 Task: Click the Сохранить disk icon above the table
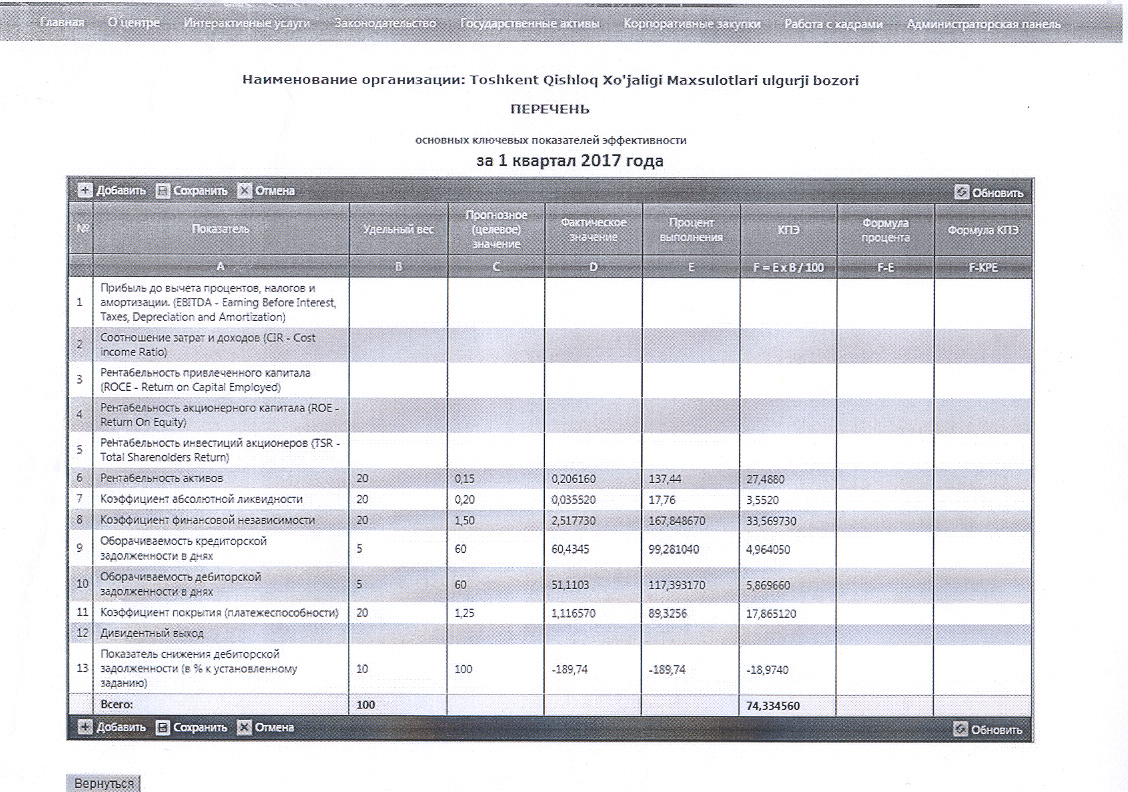tap(163, 190)
